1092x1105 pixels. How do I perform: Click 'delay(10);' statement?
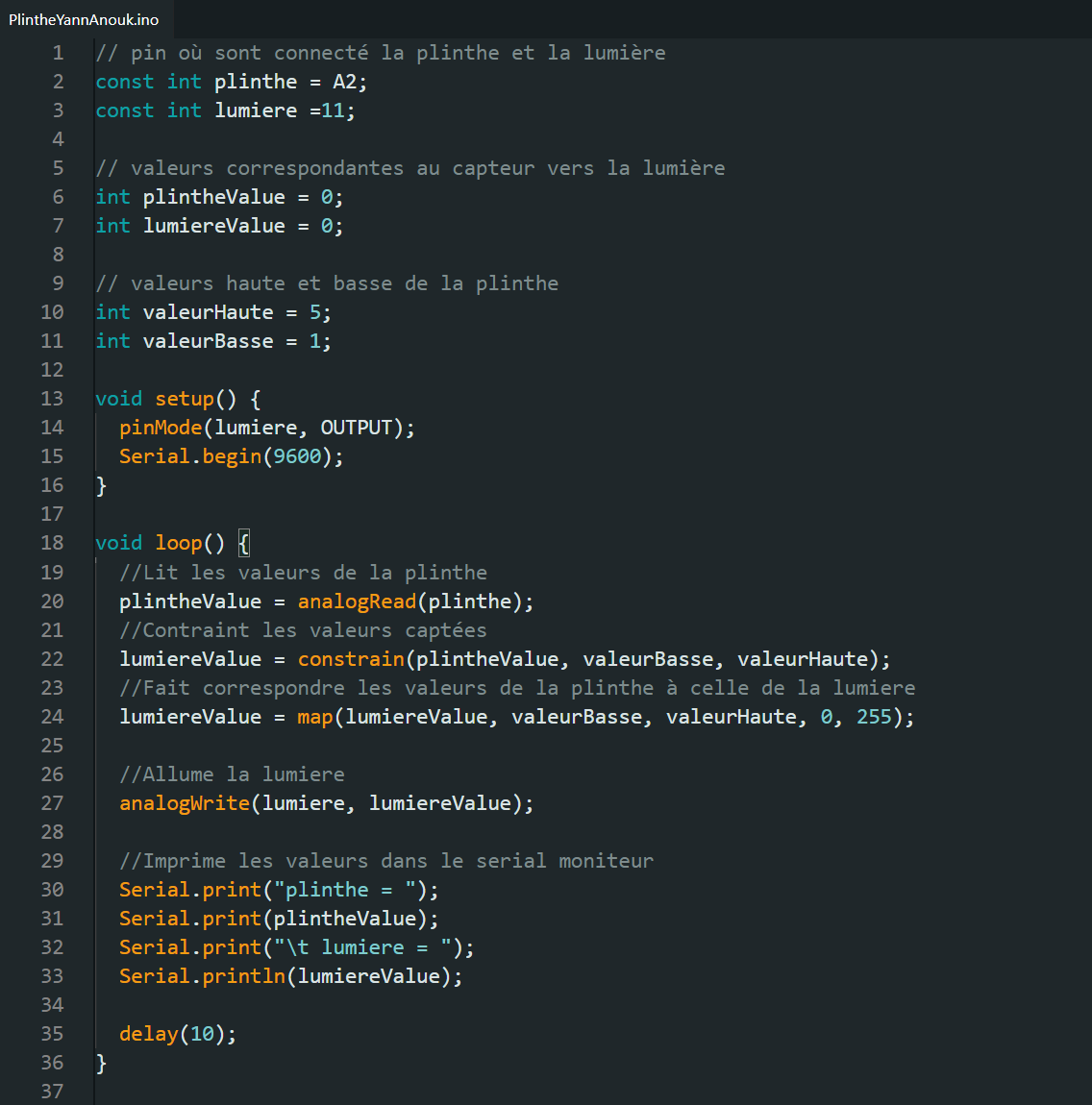coord(178,1034)
